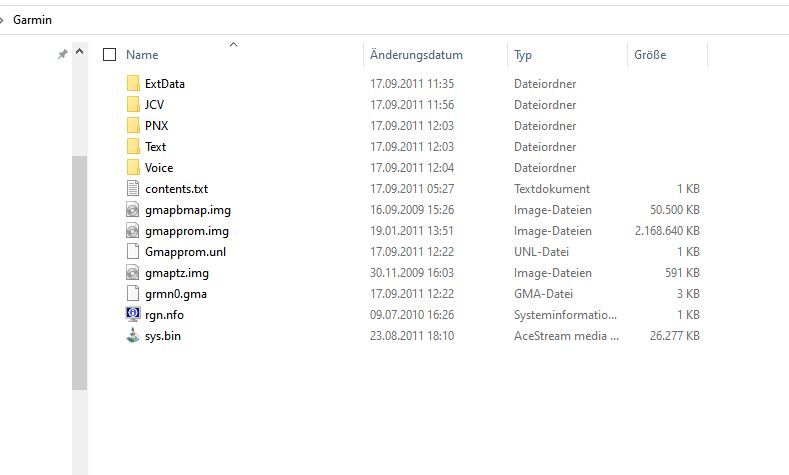This screenshot has width=789, height=475.
Task: Click the date 23.08.2011 18:10
Action: [x=412, y=336]
